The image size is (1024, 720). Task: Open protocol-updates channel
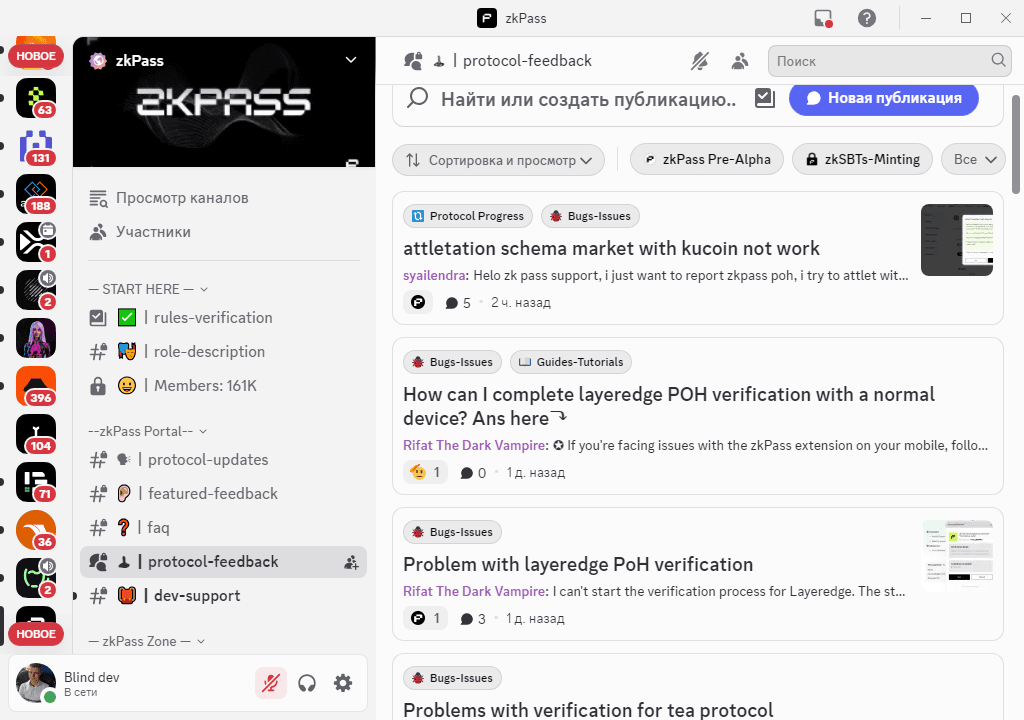[223, 460]
